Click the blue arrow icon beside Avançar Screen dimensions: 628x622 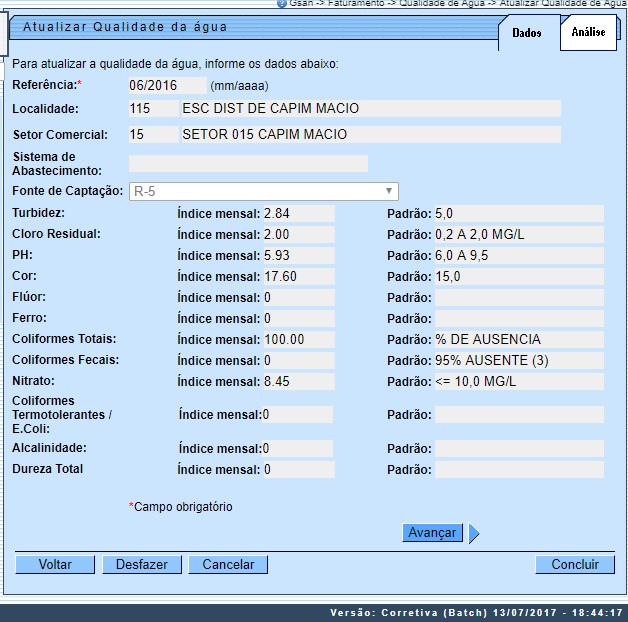[x=474, y=534]
